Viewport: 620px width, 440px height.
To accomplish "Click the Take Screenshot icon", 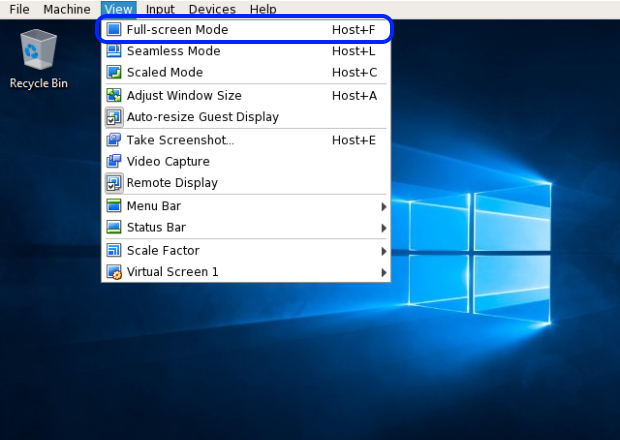I will click(x=114, y=140).
